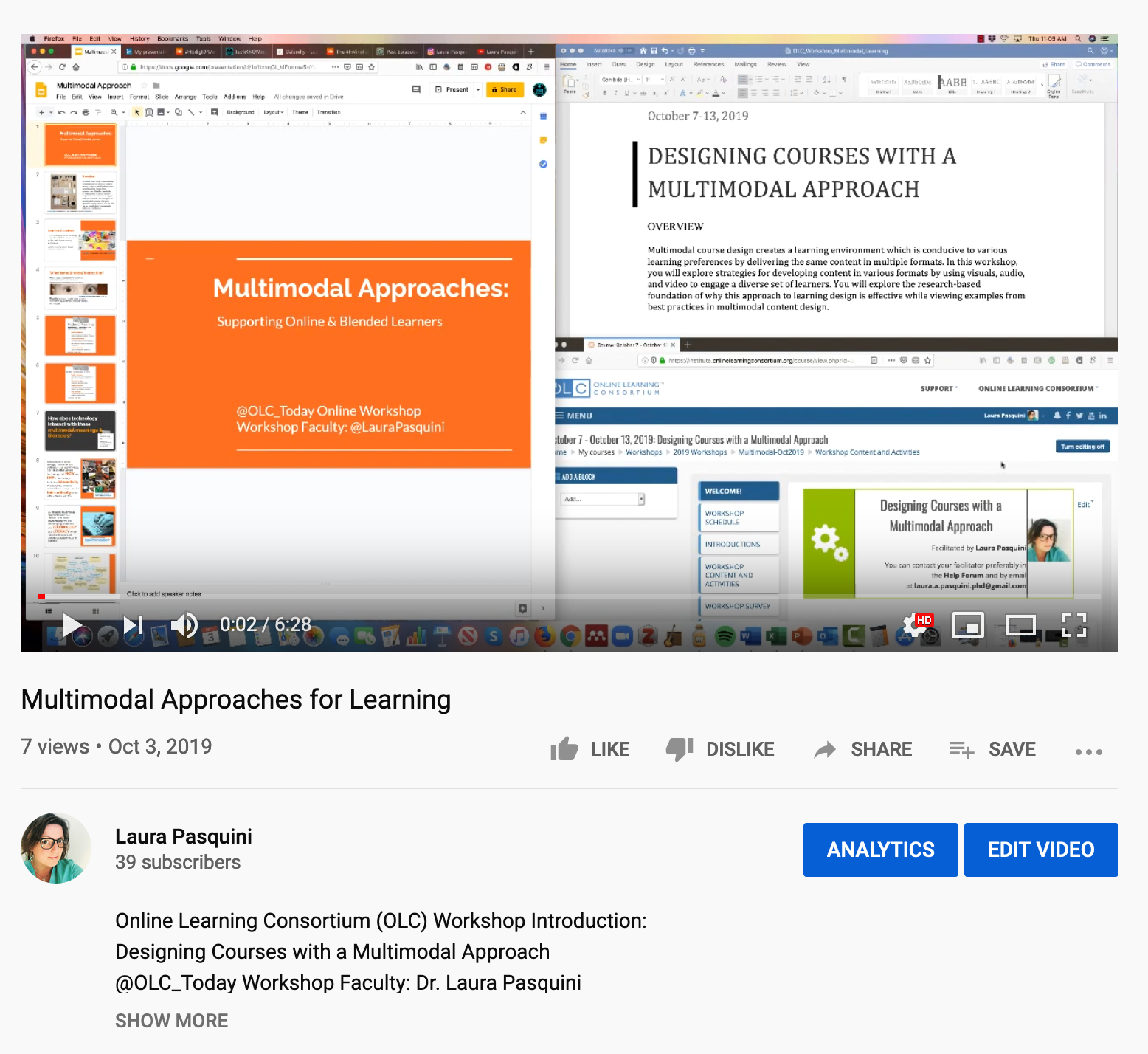Click the video title Multimodal Approaches for Learning
The height and width of the screenshot is (1054, 1148).
[x=236, y=699]
